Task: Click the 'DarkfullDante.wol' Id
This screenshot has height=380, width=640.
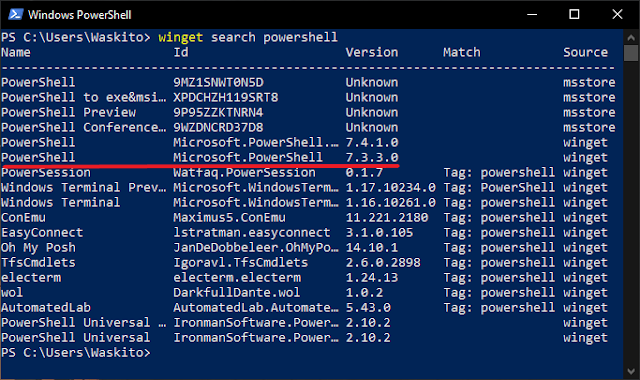Action: tap(237, 293)
